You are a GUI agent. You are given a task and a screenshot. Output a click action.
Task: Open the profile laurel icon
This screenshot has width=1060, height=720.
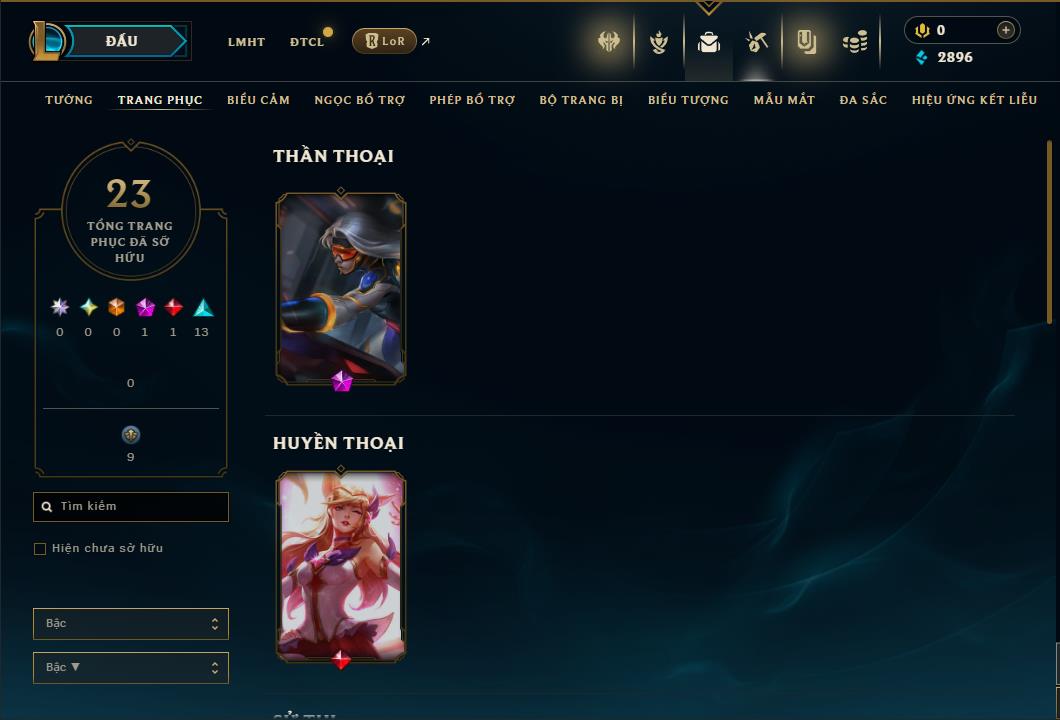658,42
